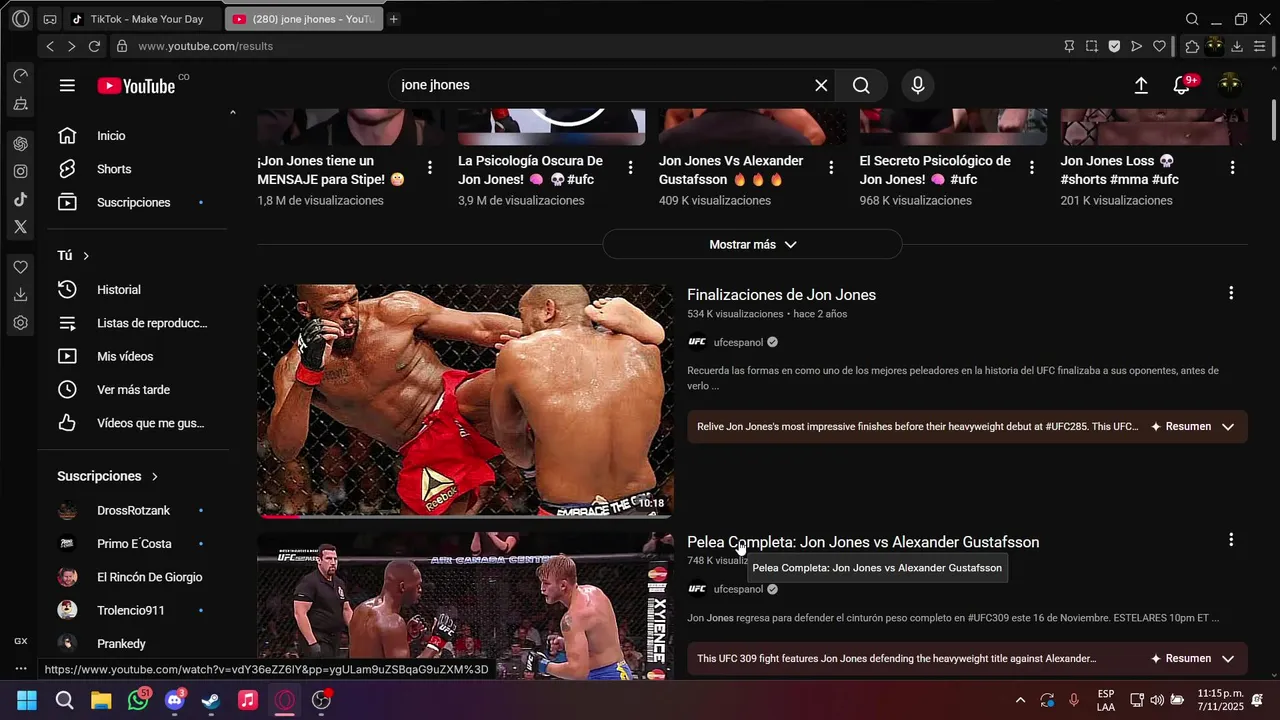
Task: Expand Resumen for UFC 309 fight summary
Action: pos(1192,658)
